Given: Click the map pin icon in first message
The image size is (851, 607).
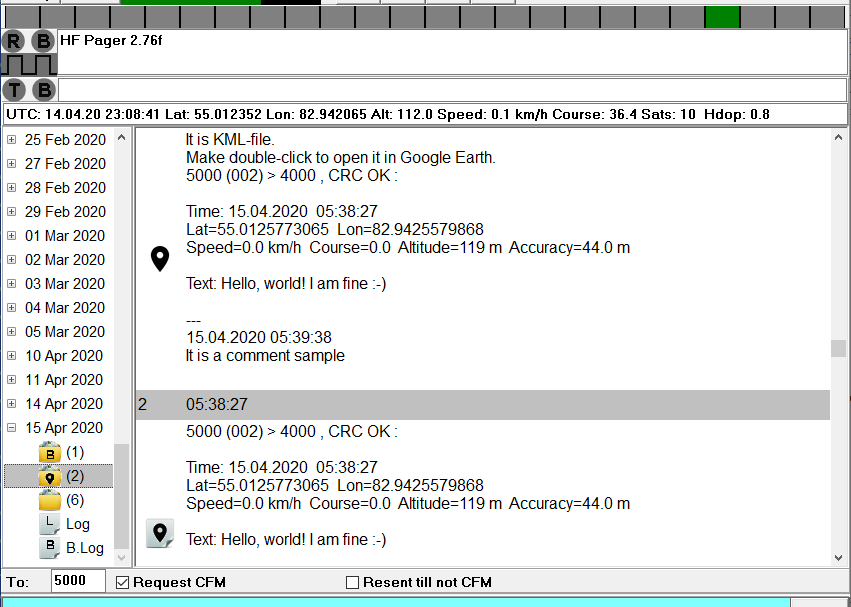Looking at the screenshot, I should 159,260.
